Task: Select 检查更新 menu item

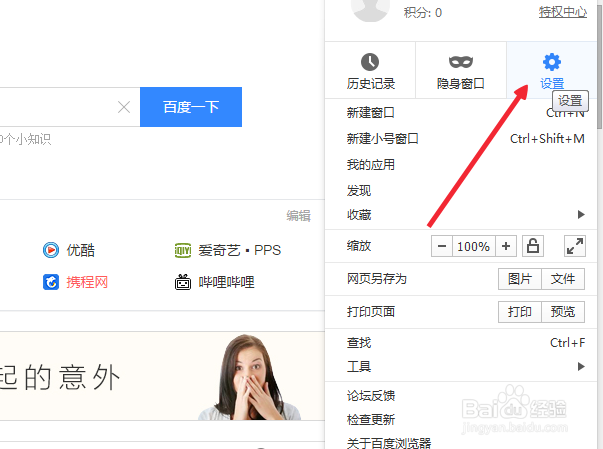Action: 461,419
